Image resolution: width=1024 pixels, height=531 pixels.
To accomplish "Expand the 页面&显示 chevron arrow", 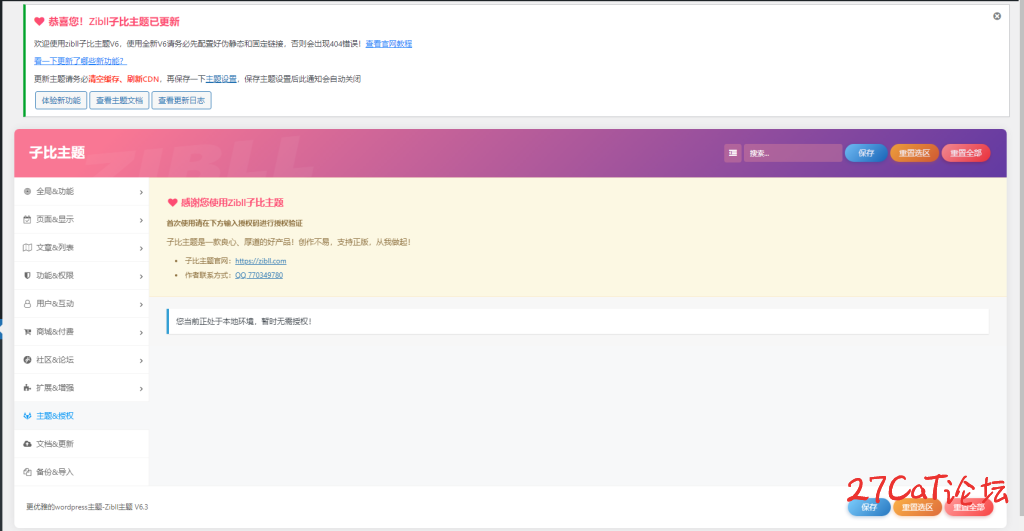I will 141,220.
